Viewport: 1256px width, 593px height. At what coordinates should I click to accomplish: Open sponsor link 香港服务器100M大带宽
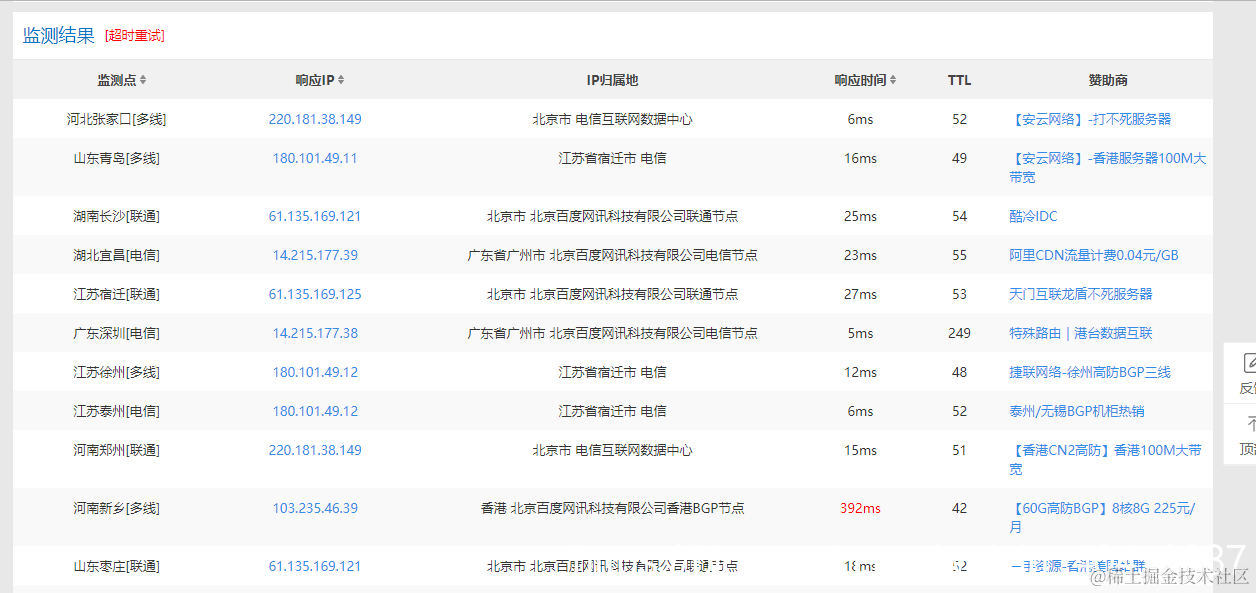tap(1108, 167)
